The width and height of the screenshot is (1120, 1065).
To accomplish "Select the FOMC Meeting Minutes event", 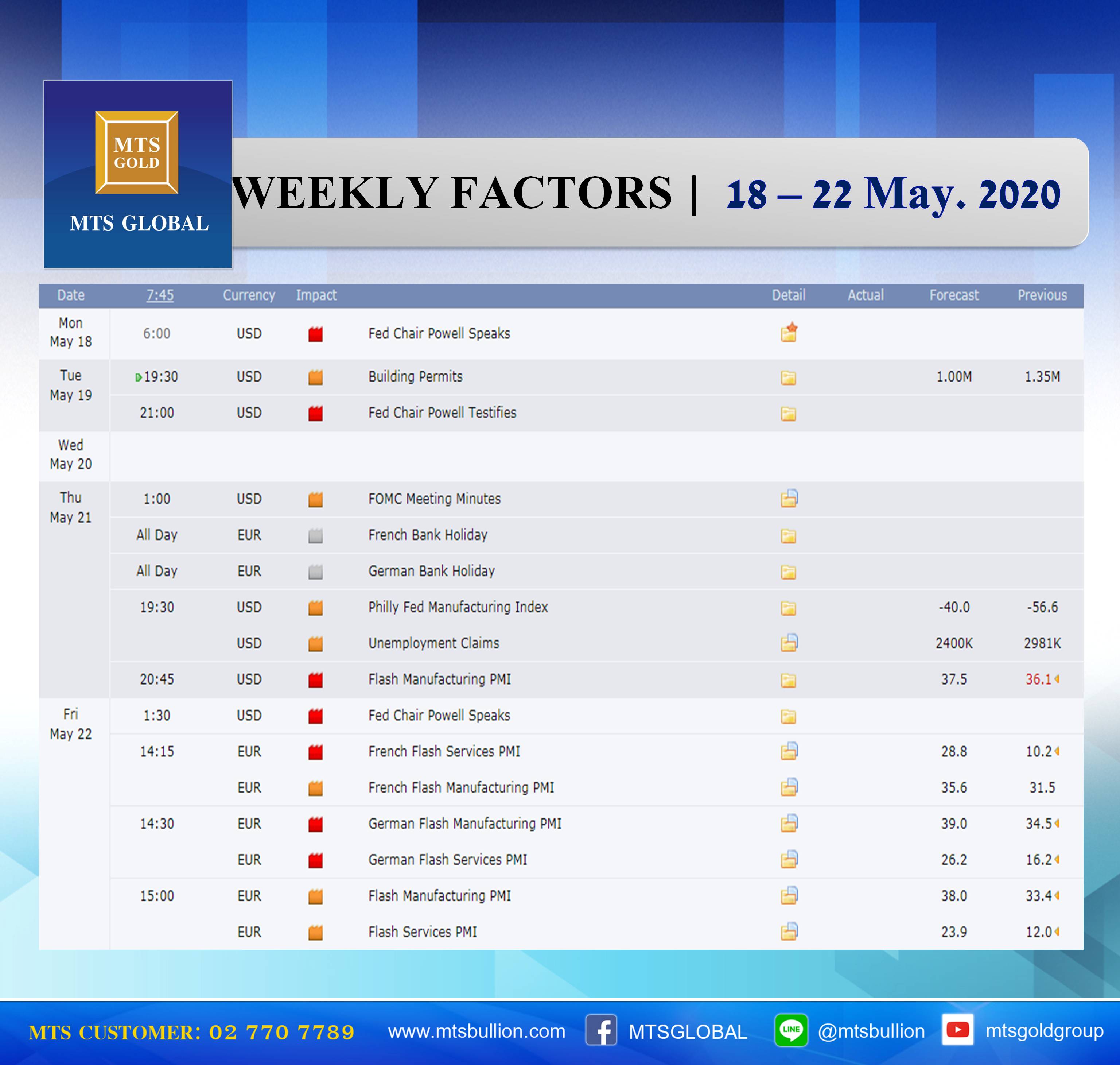I will tap(435, 499).
